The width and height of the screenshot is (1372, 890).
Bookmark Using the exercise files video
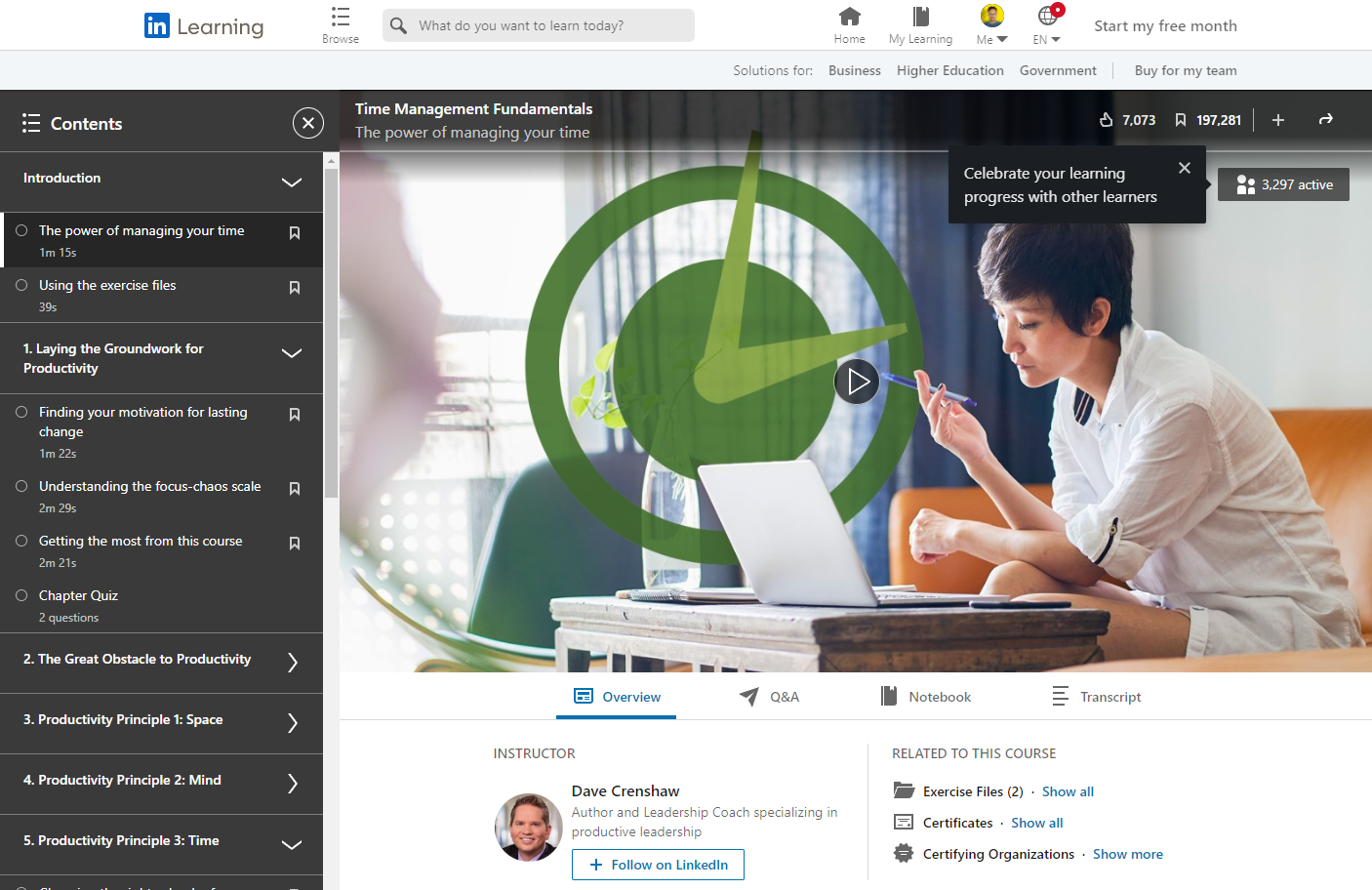coord(295,288)
